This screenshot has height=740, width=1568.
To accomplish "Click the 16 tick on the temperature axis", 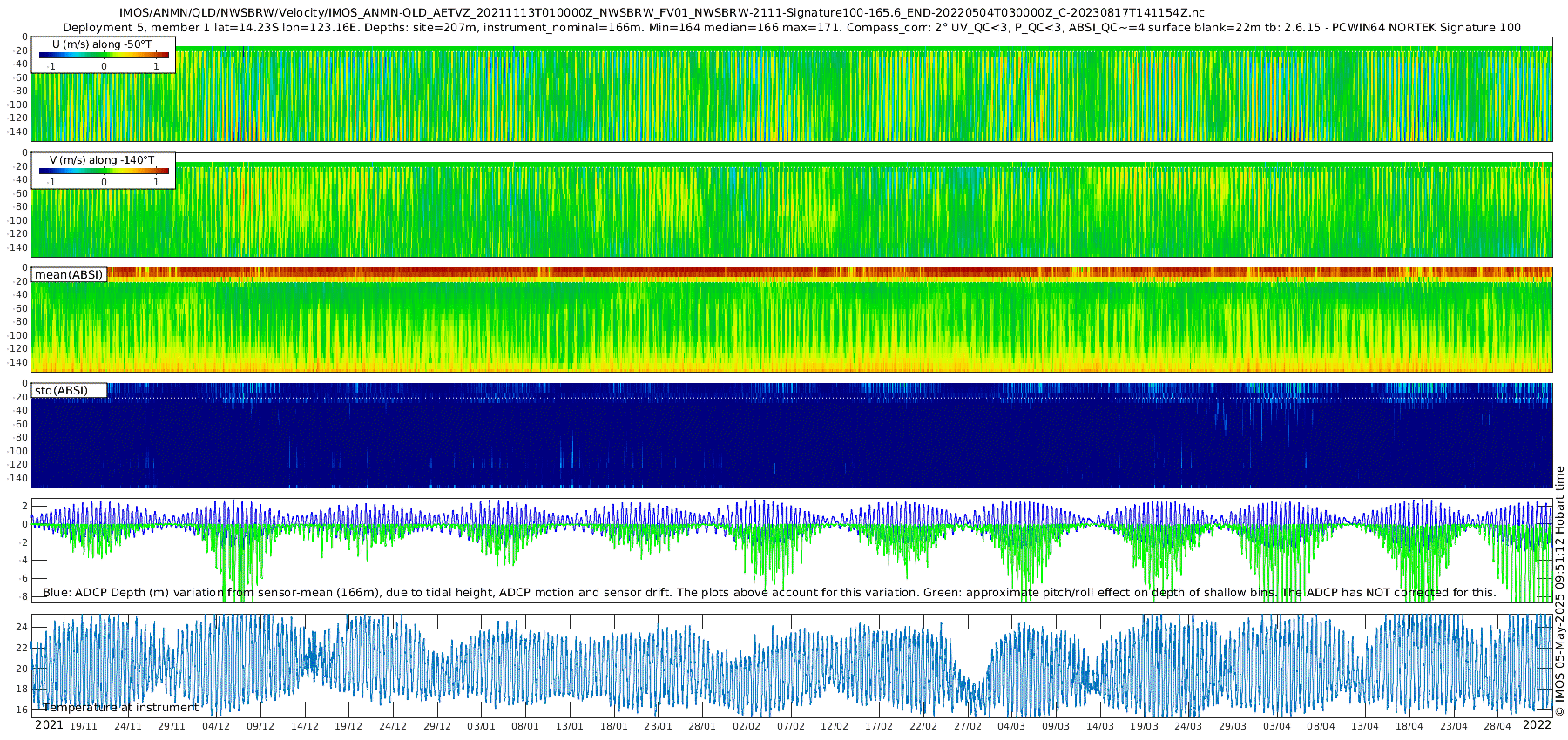I will click(x=23, y=710).
